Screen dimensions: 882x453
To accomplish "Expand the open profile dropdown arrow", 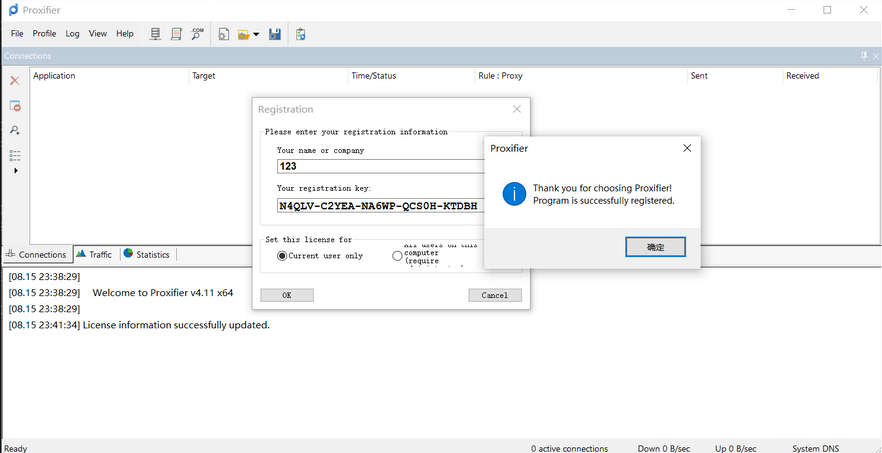I will pyautogui.click(x=256, y=34).
